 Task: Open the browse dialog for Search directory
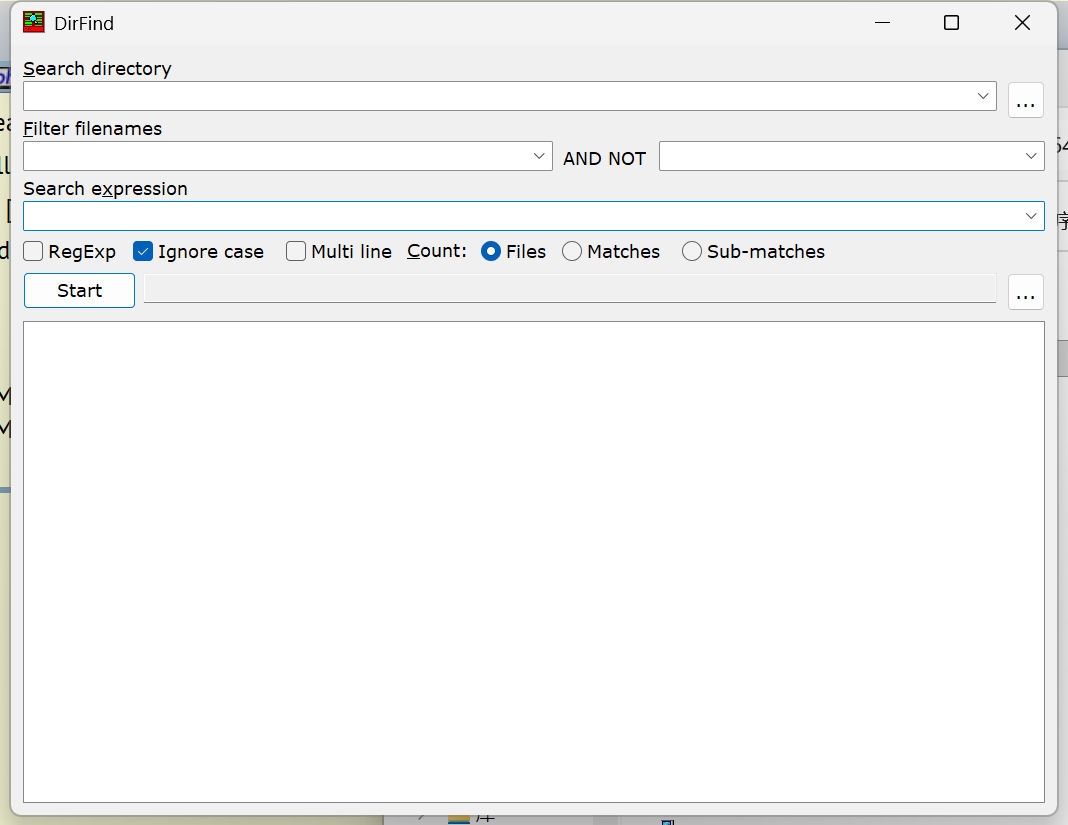(x=1025, y=100)
